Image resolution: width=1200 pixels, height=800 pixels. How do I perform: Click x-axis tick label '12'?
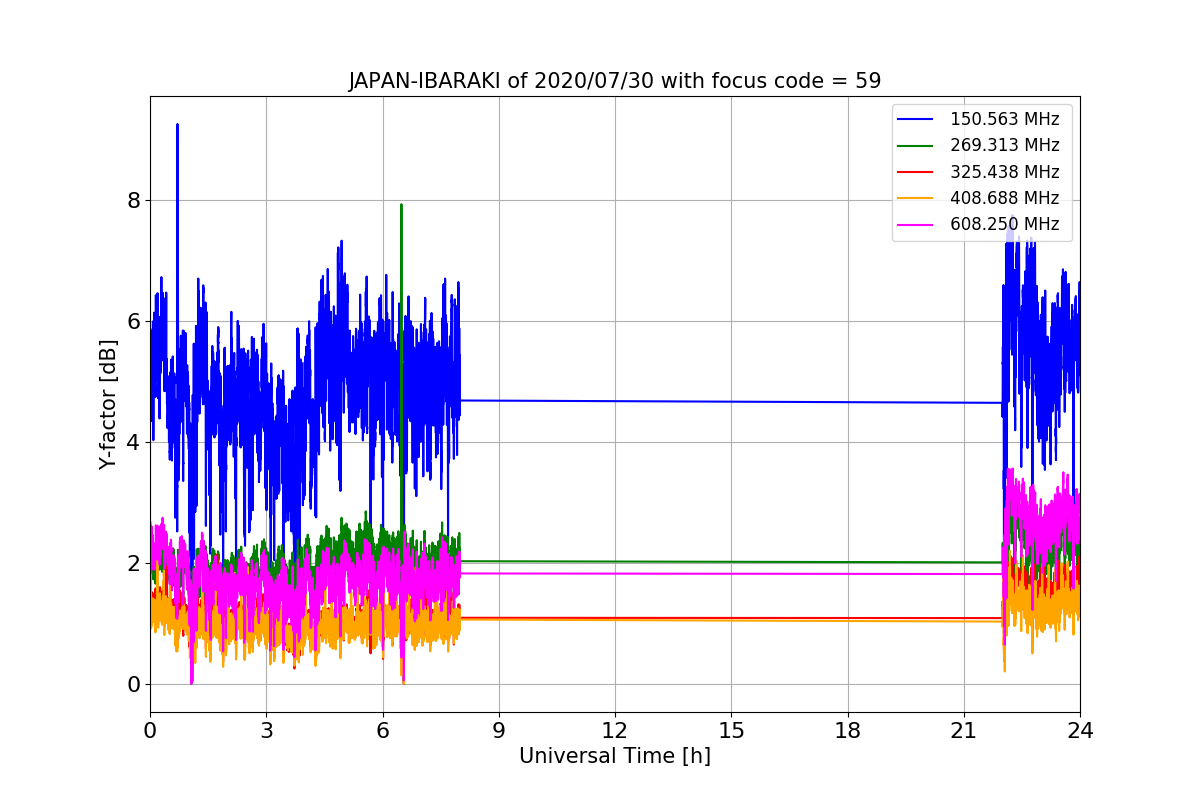click(x=615, y=731)
